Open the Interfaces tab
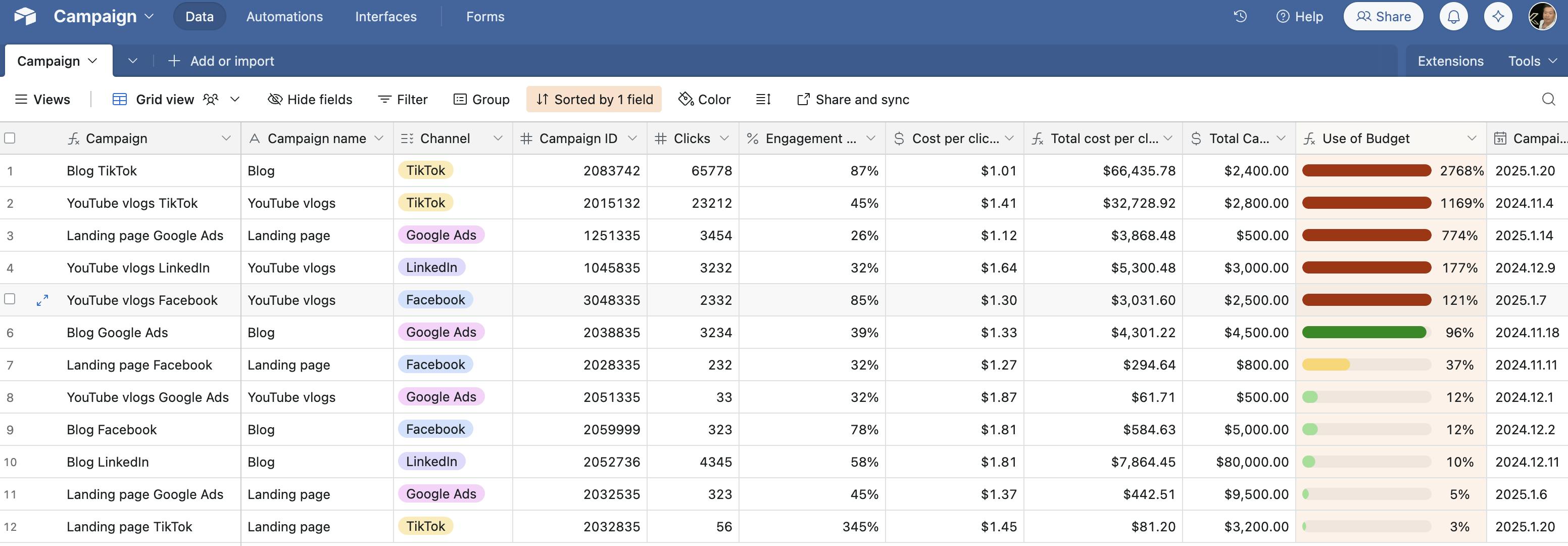The image size is (1568, 546). pyautogui.click(x=386, y=17)
